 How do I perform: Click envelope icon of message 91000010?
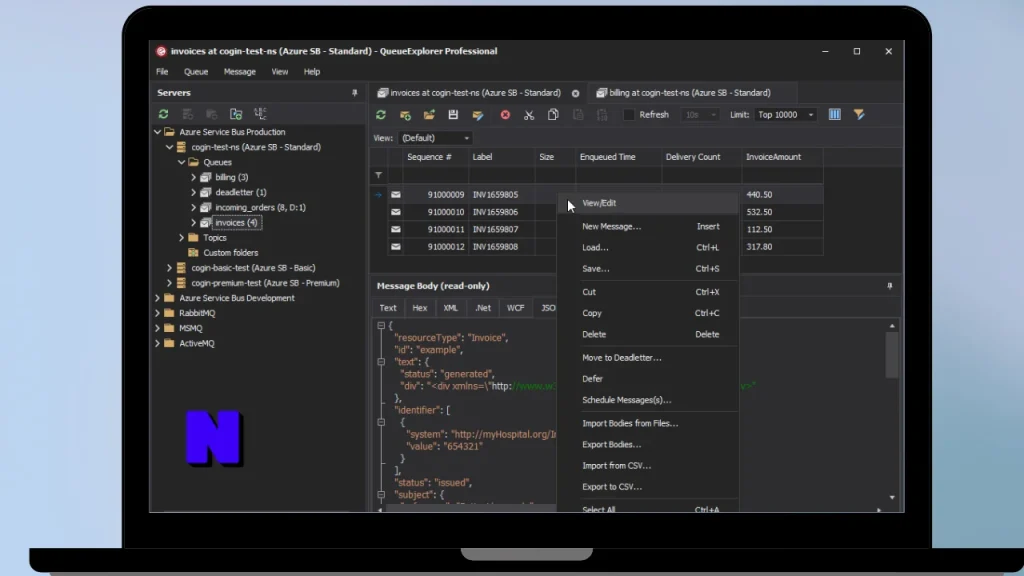(x=396, y=212)
